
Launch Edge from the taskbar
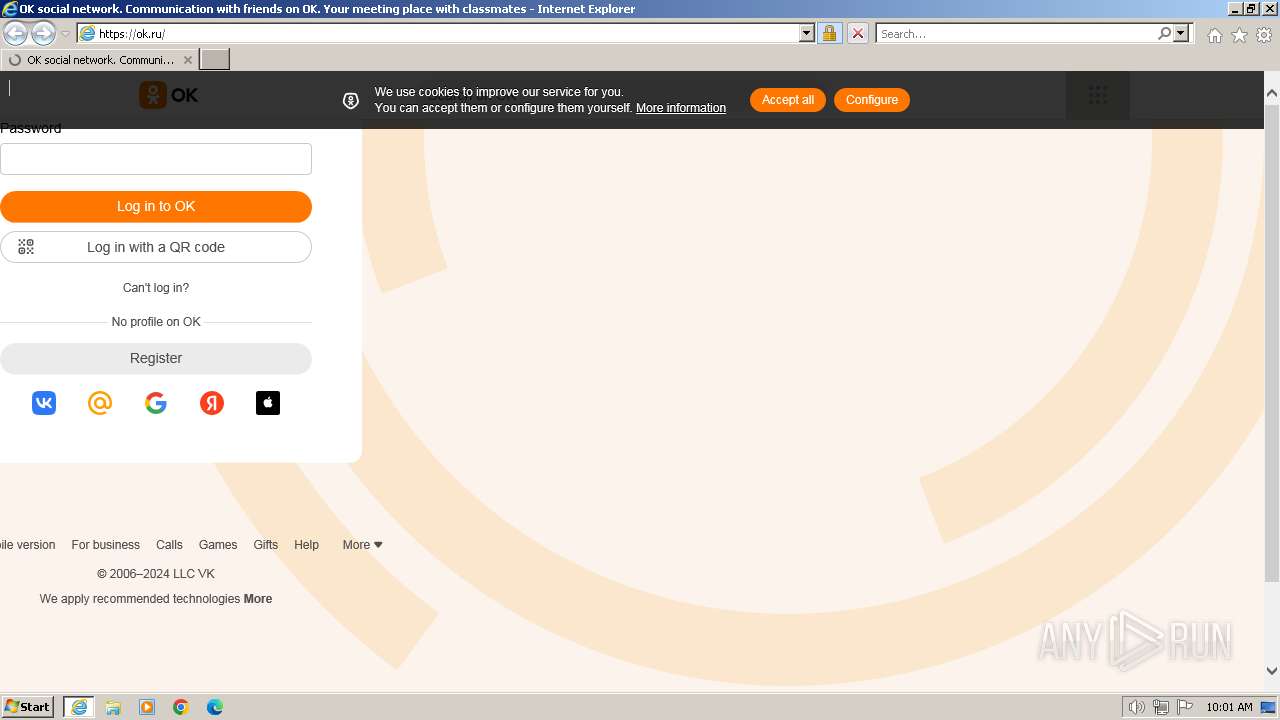pos(215,707)
